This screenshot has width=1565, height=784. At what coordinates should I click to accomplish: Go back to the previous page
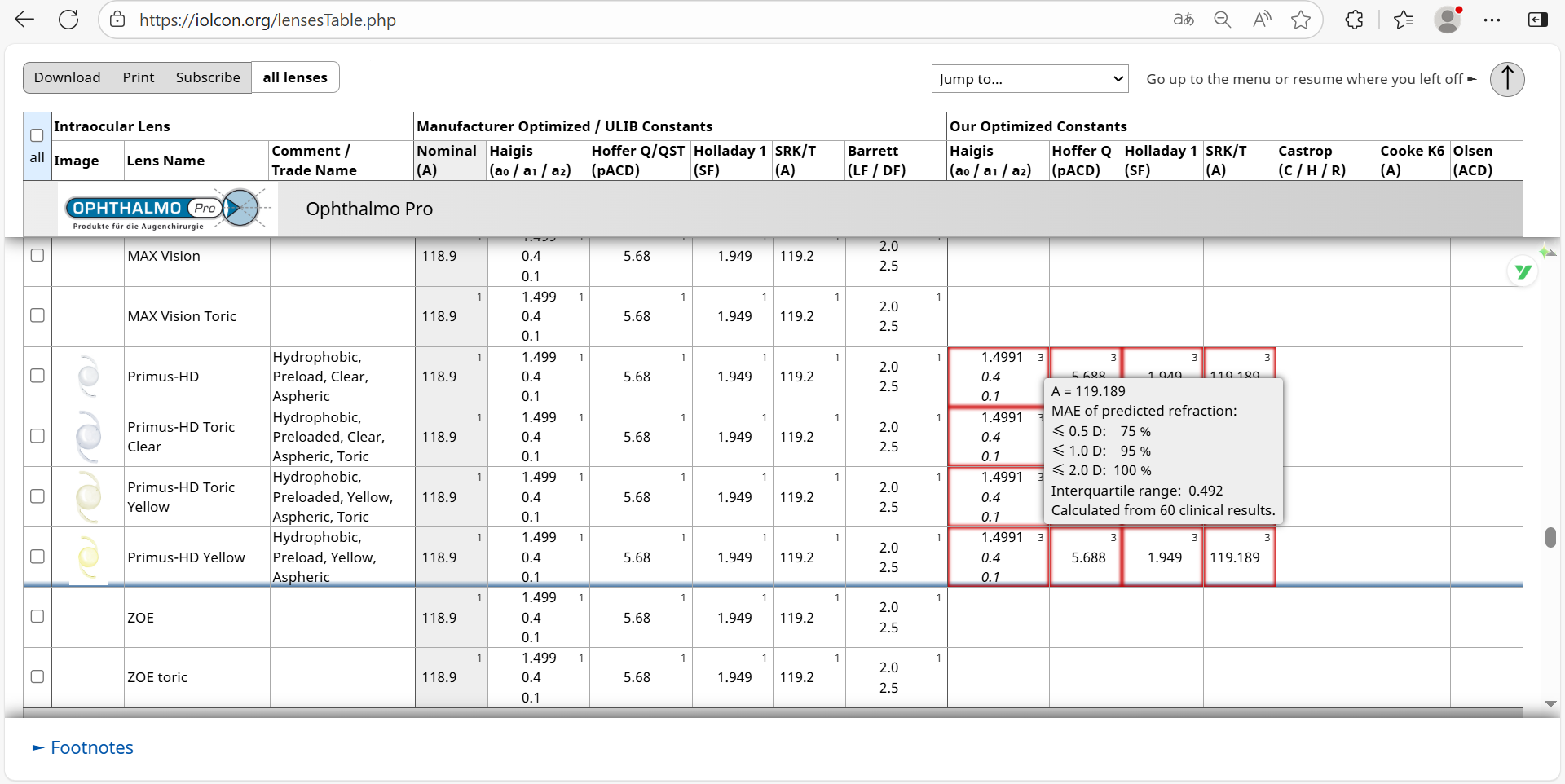pyautogui.click(x=24, y=20)
